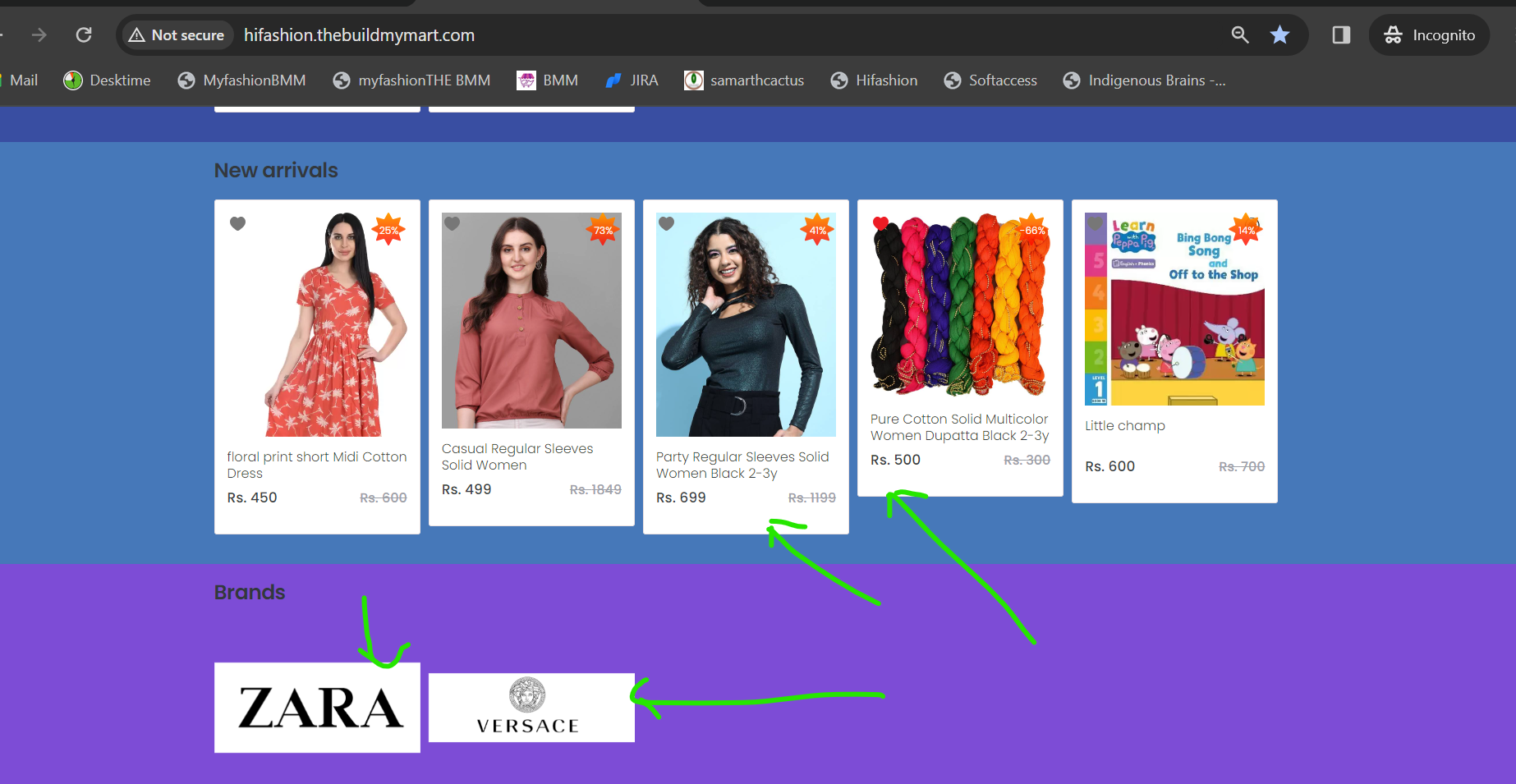Click the 41% discount badge
The image size is (1516, 784).
[817, 231]
